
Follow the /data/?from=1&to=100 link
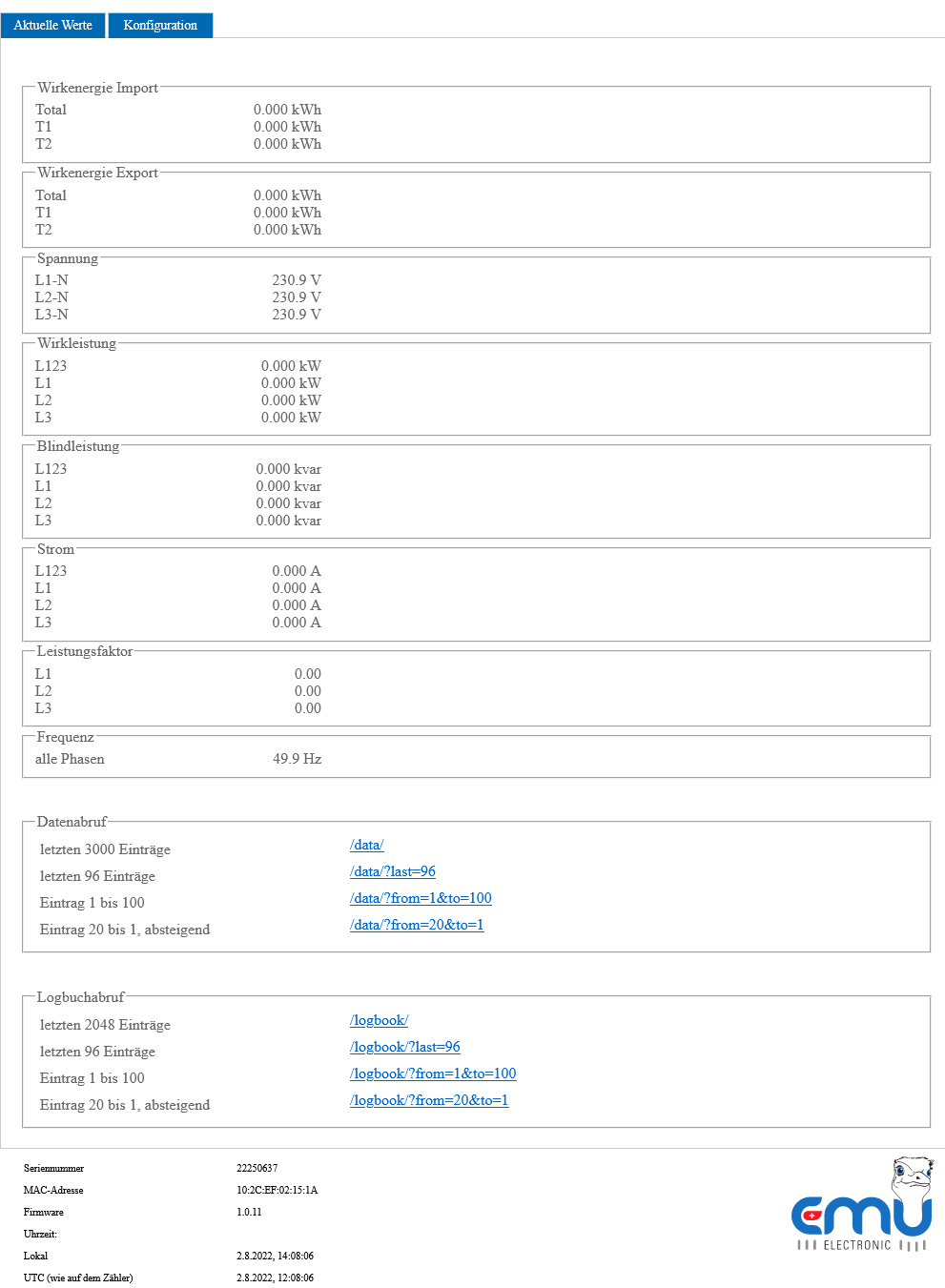[x=421, y=898]
